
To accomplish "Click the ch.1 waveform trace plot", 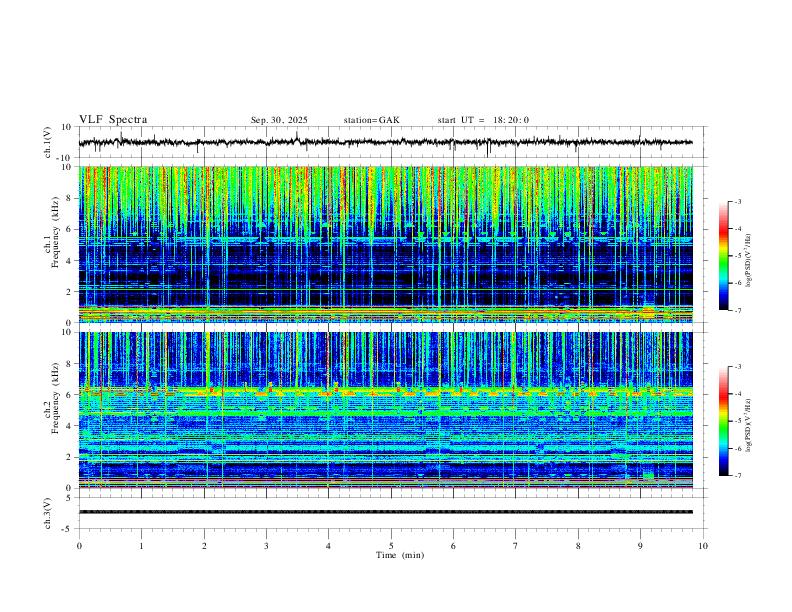I will [x=385, y=142].
